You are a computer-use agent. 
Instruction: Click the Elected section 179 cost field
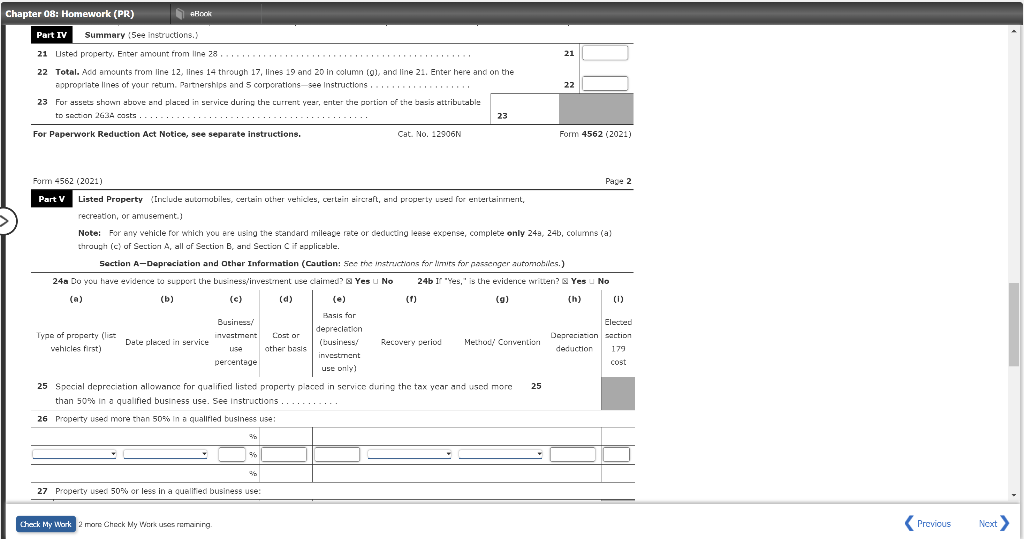click(616, 454)
